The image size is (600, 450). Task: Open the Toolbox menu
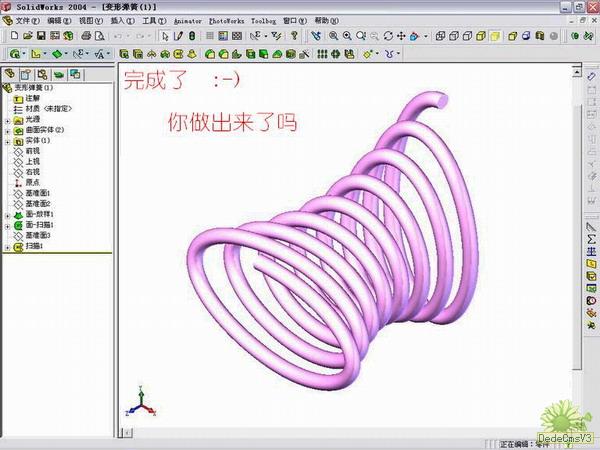click(x=263, y=20)
